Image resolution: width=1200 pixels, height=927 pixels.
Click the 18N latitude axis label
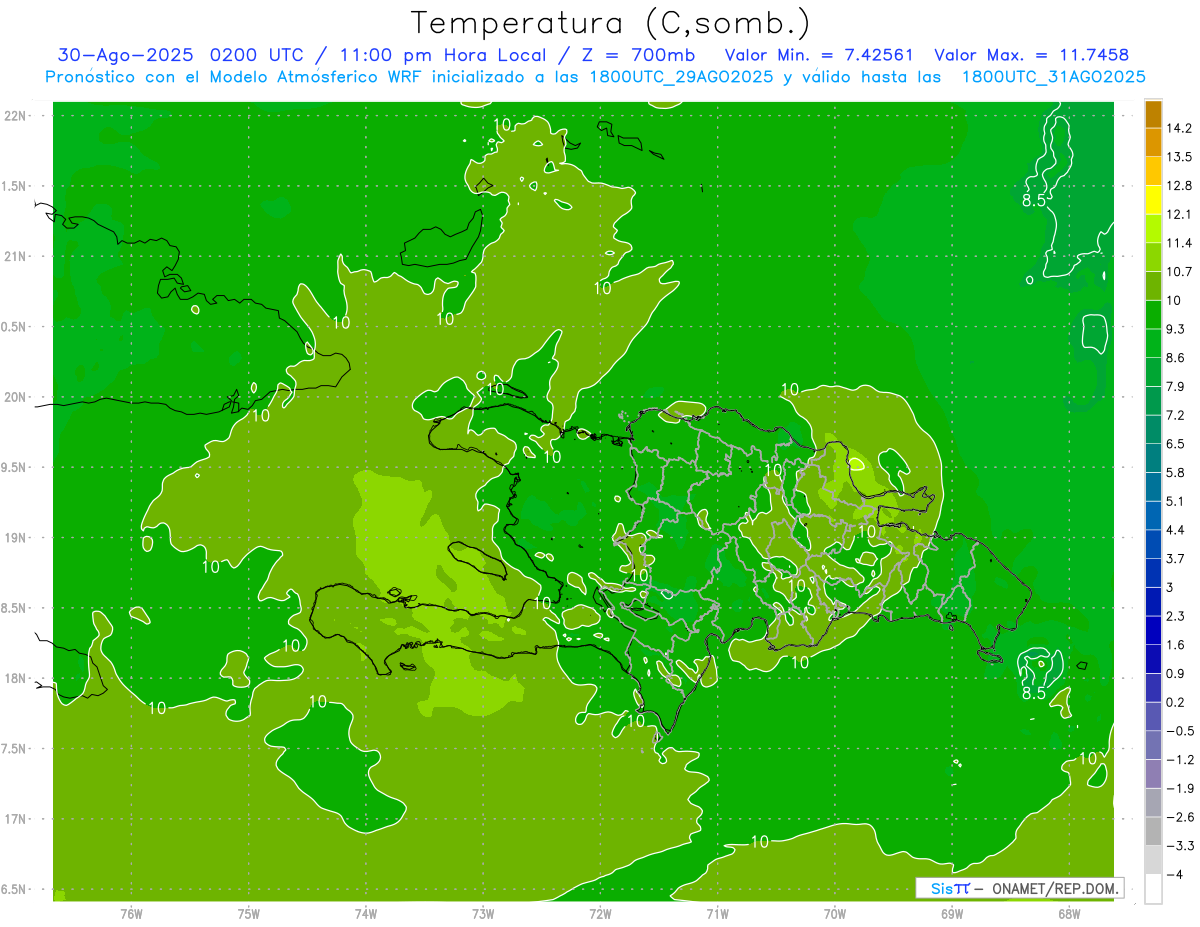[x=14, y=678]
